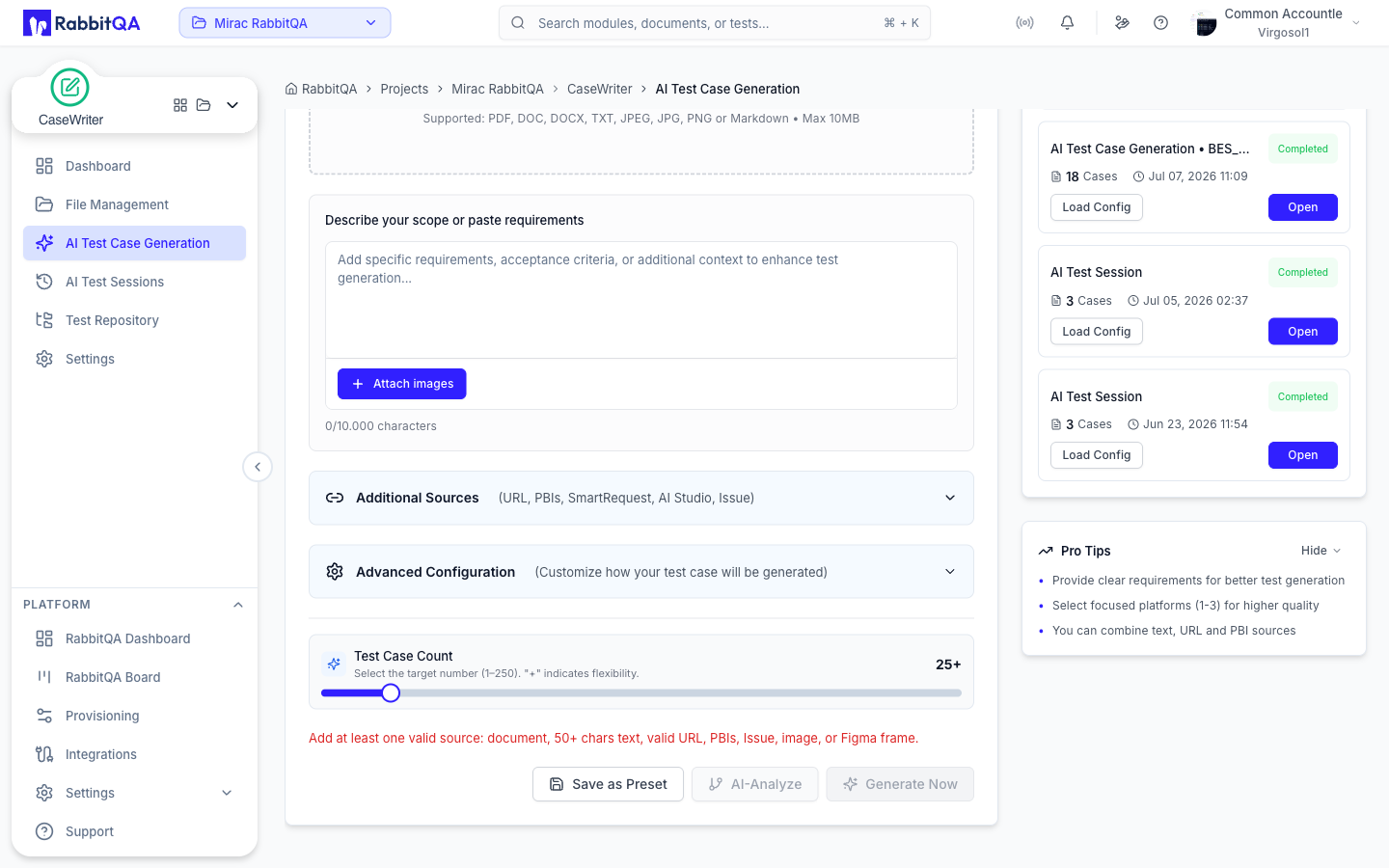Collapse the PLATFORM section chevron
This screenshot has width=1389, height=868.
click(238, 605)
